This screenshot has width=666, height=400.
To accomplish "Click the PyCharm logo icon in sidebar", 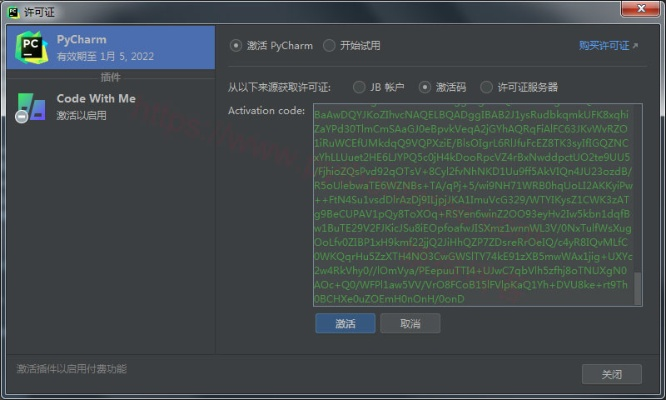I will [32, 48].
